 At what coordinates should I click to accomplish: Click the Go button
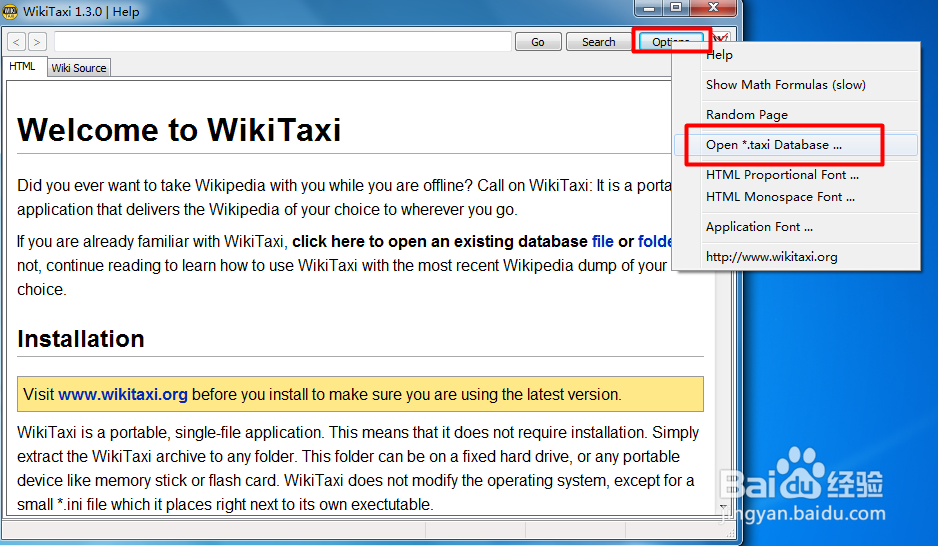(x=538, y=42)
